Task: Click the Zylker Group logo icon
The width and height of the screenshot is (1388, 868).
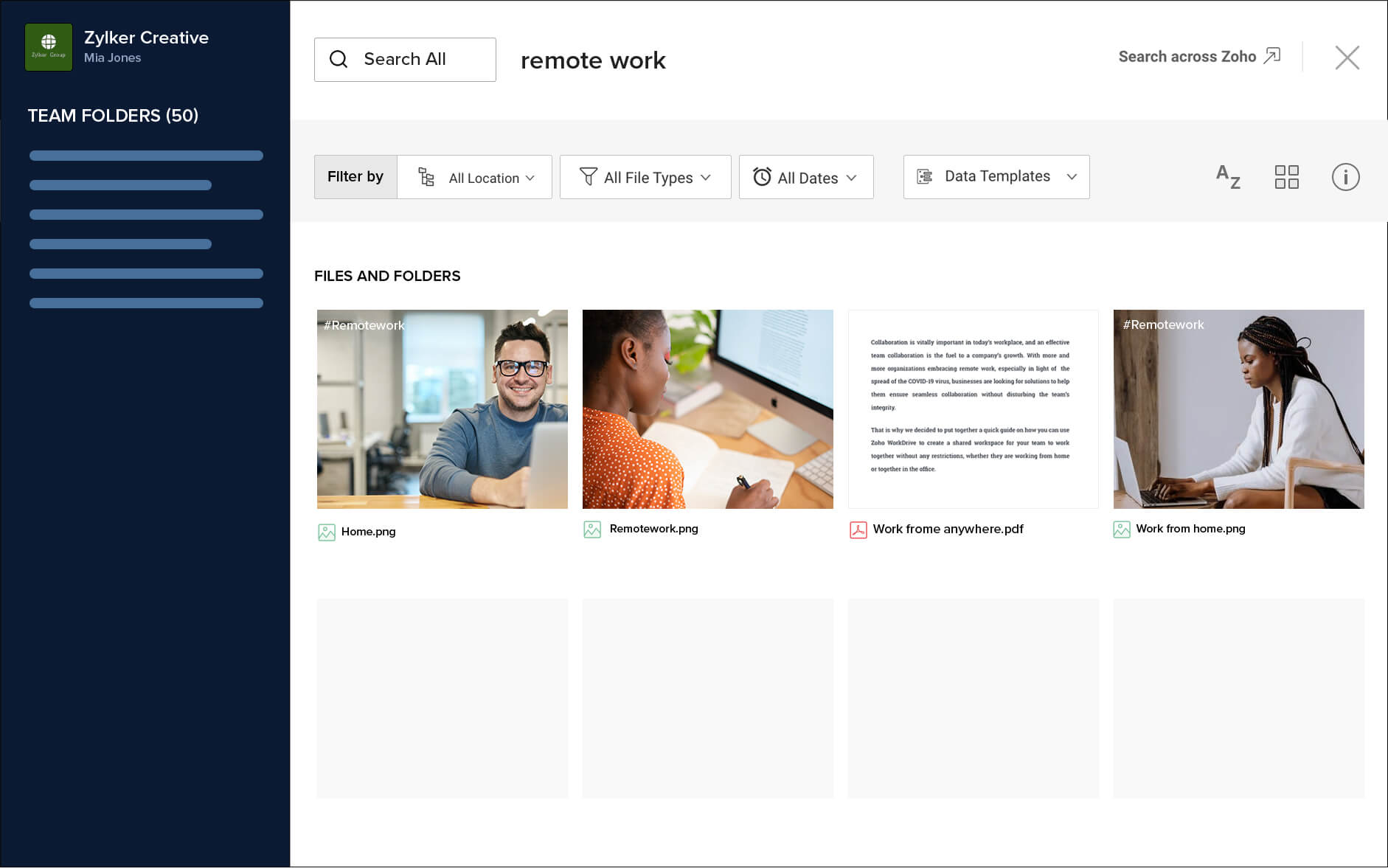Action: [49, 47]
